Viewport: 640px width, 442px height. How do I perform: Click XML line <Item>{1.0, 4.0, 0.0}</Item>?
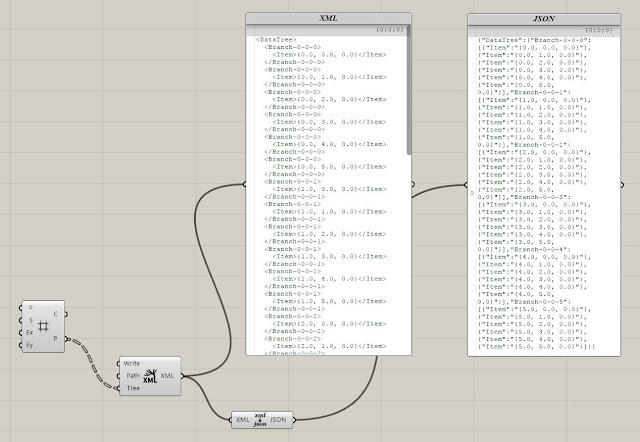point(329,279)
